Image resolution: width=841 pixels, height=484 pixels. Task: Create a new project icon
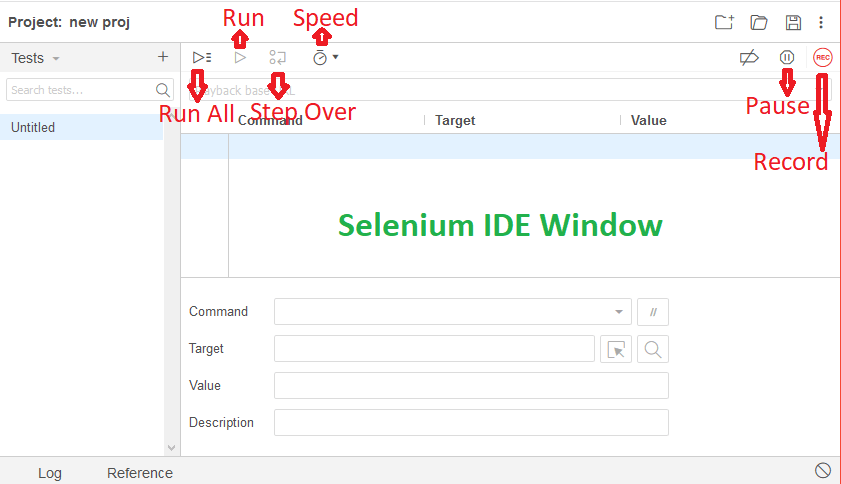point(724,22)
